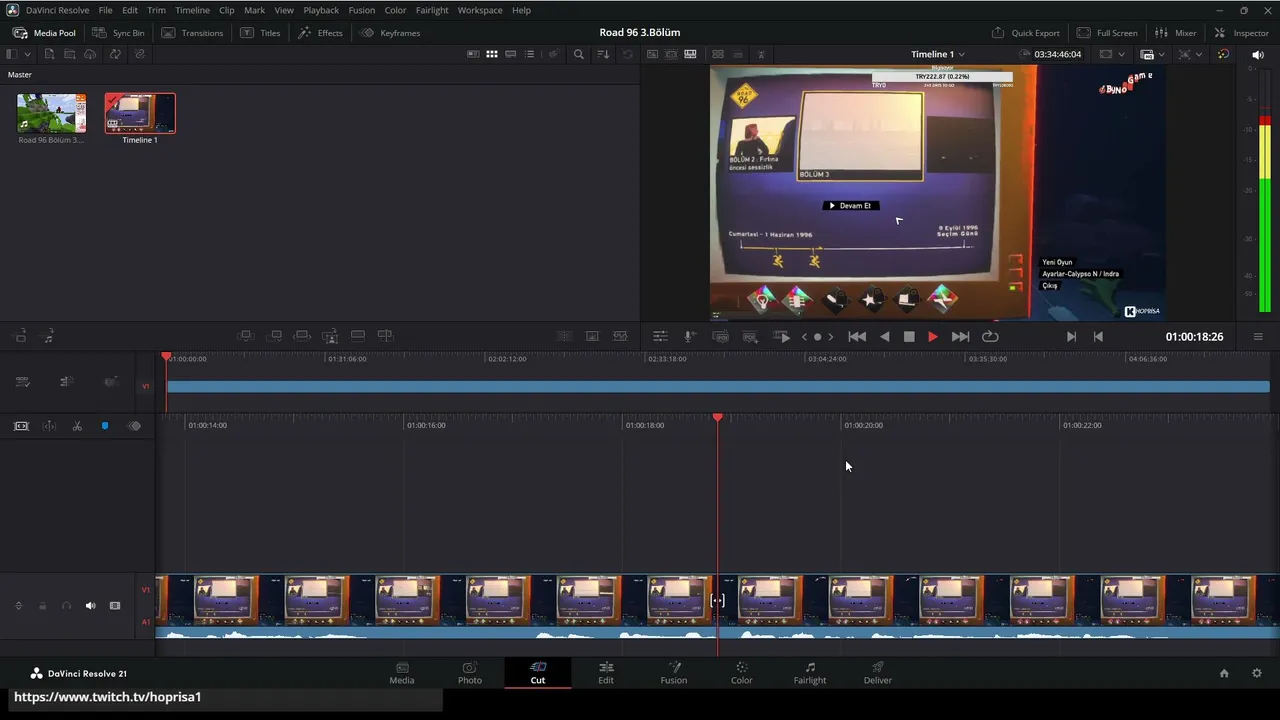Open the File menu
This screenshot has height=720, width=1280.
tap(105, 10)
